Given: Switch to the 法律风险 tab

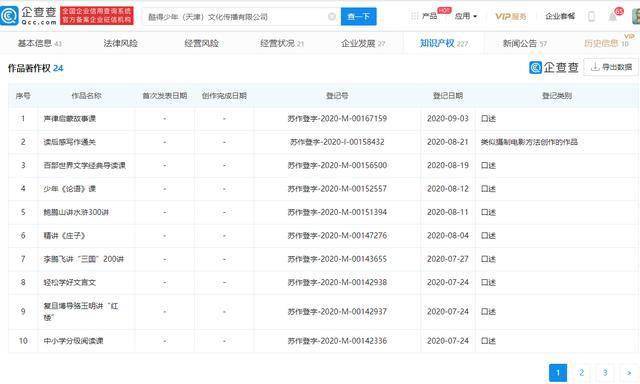Looking at the screenshot, I should (x=120, y=43).
